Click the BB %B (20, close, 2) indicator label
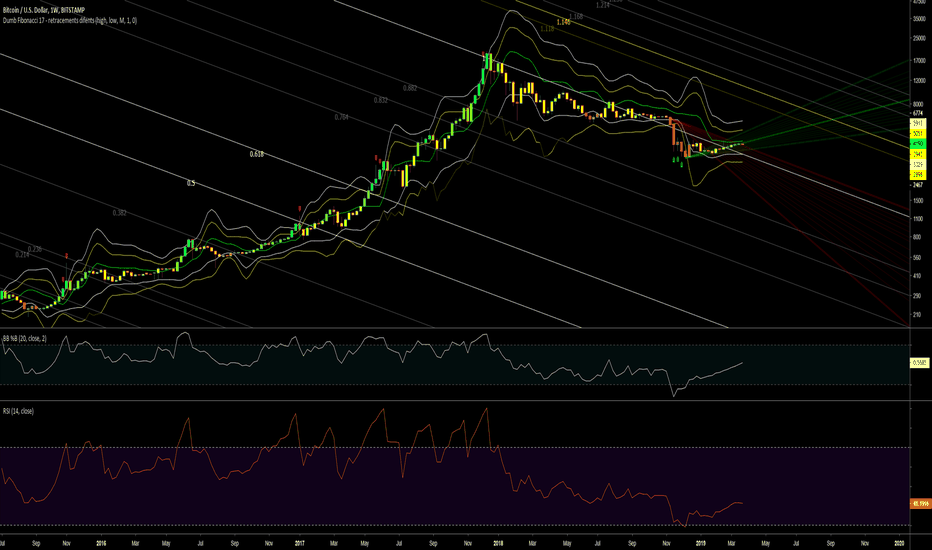The height and width of the screenshot is (550, 932). pyautogui.click(x=25, y=338)
